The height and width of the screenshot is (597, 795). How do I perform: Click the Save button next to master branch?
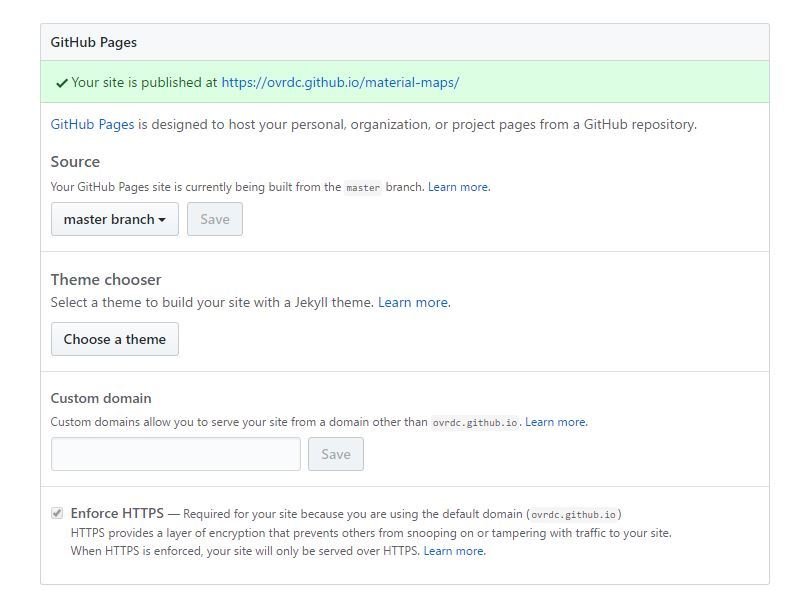pos(214,219)
